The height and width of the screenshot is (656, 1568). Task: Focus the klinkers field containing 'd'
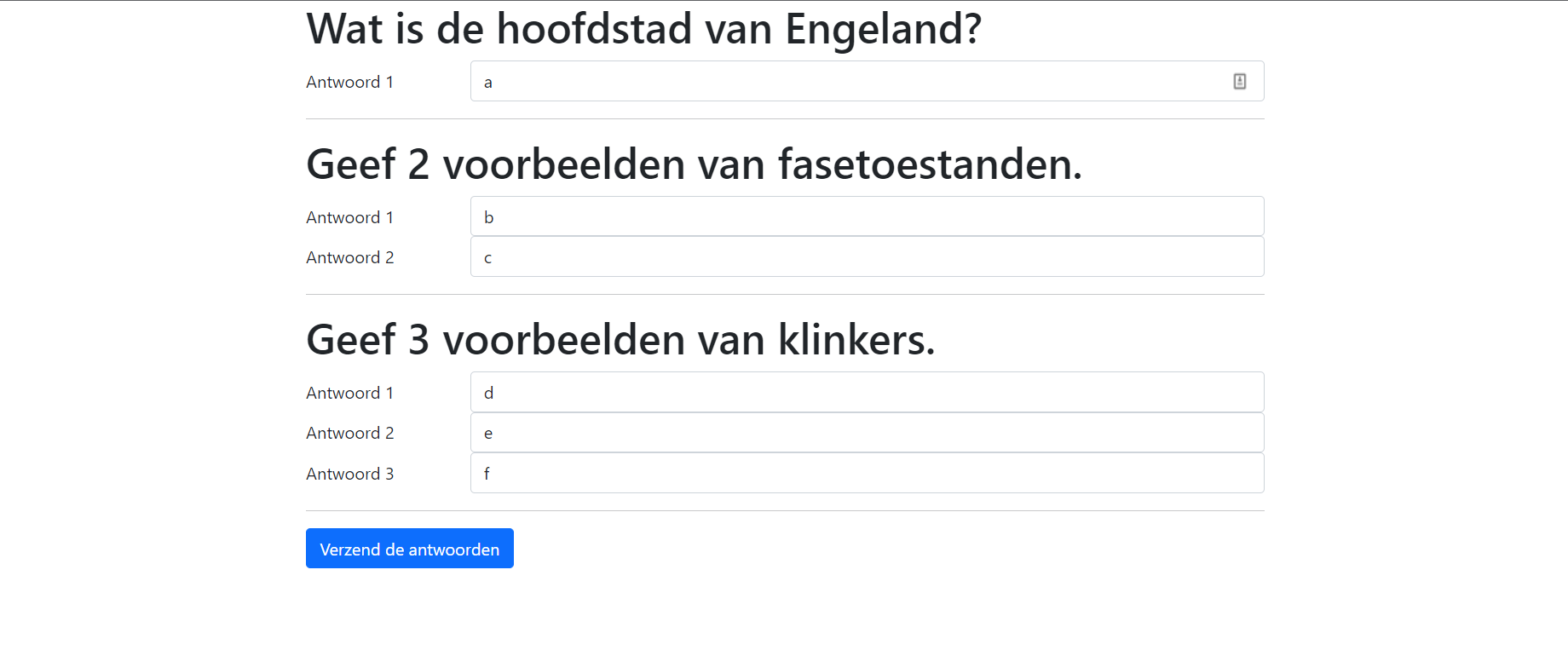coord(867,392)
